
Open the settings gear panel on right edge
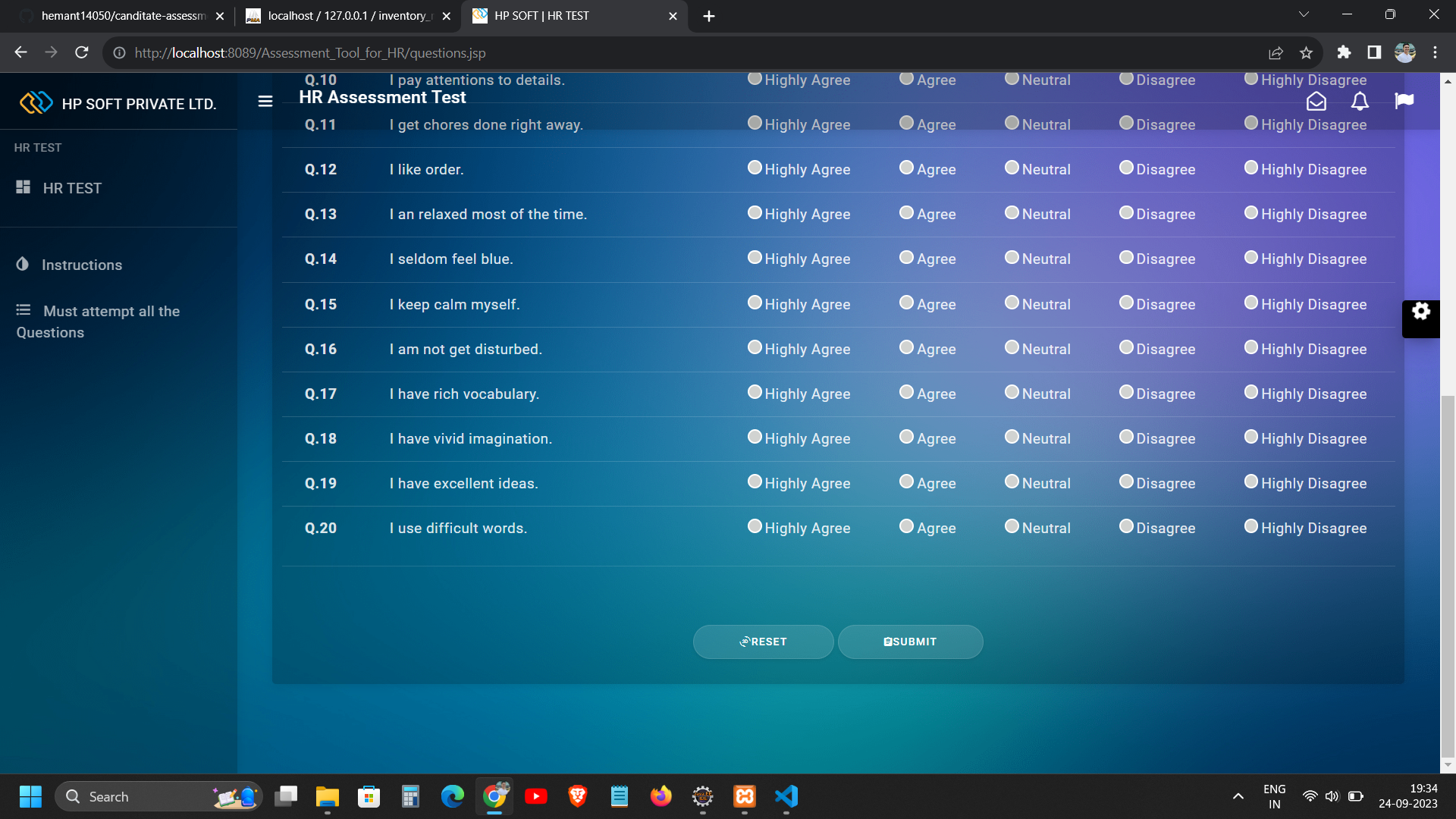tap(1421, 311)
